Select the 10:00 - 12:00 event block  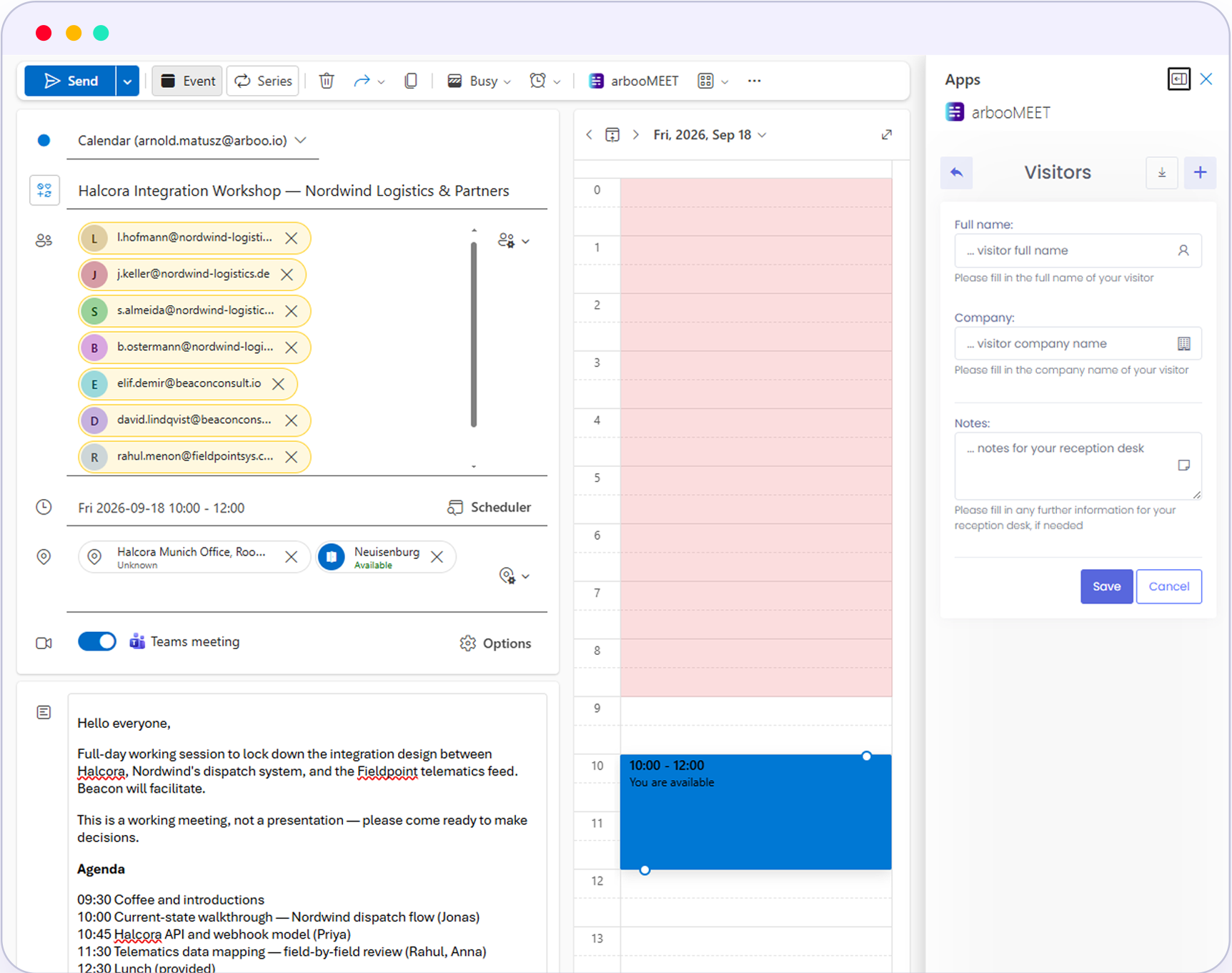(755, 812)
